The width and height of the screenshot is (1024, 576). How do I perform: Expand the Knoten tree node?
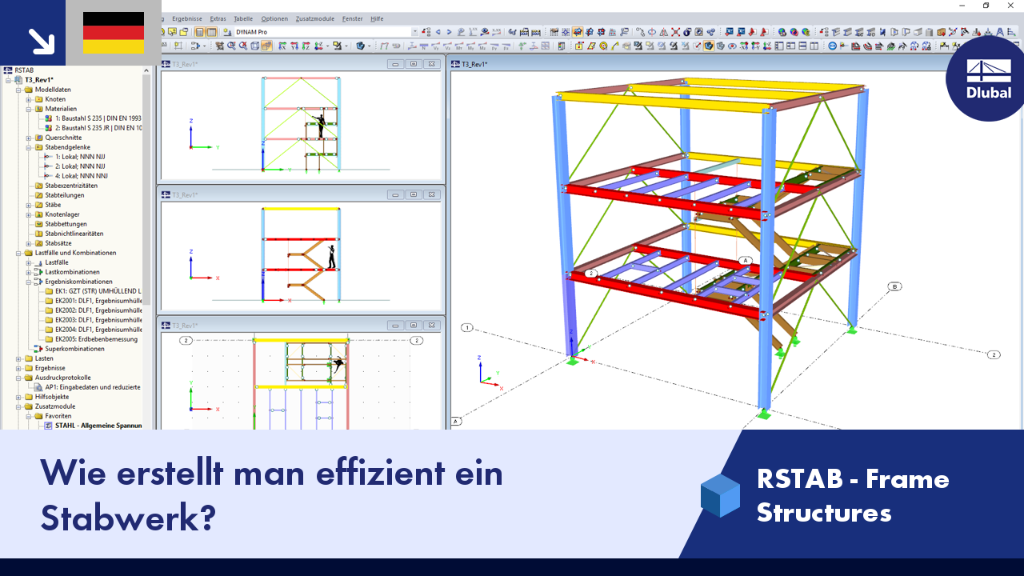pos(29,99)
